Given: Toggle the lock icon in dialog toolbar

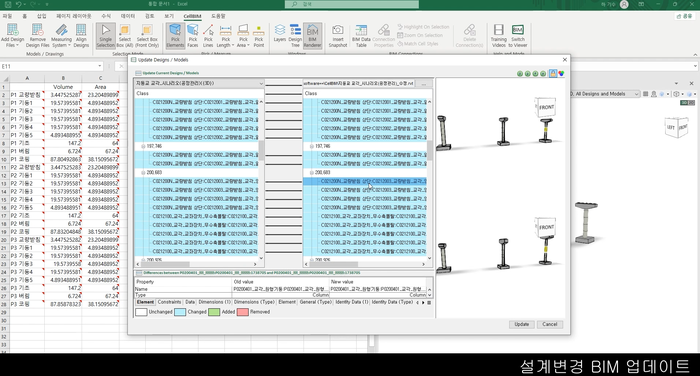Looking at the screenshot, I should tap(553, 73).
